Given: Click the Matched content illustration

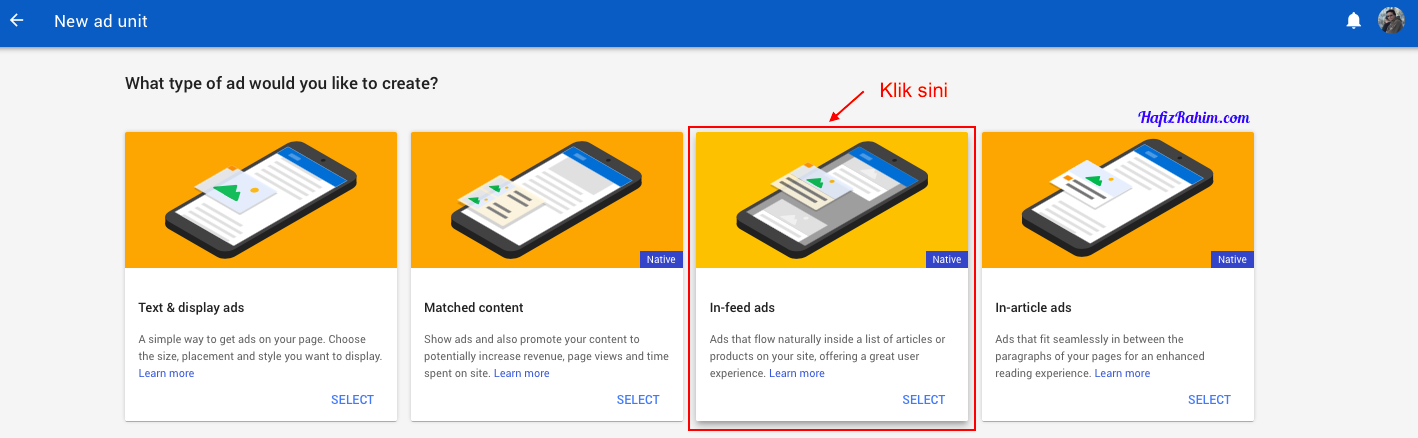Looking at the screenshot, I should click(x=546, y=200).
